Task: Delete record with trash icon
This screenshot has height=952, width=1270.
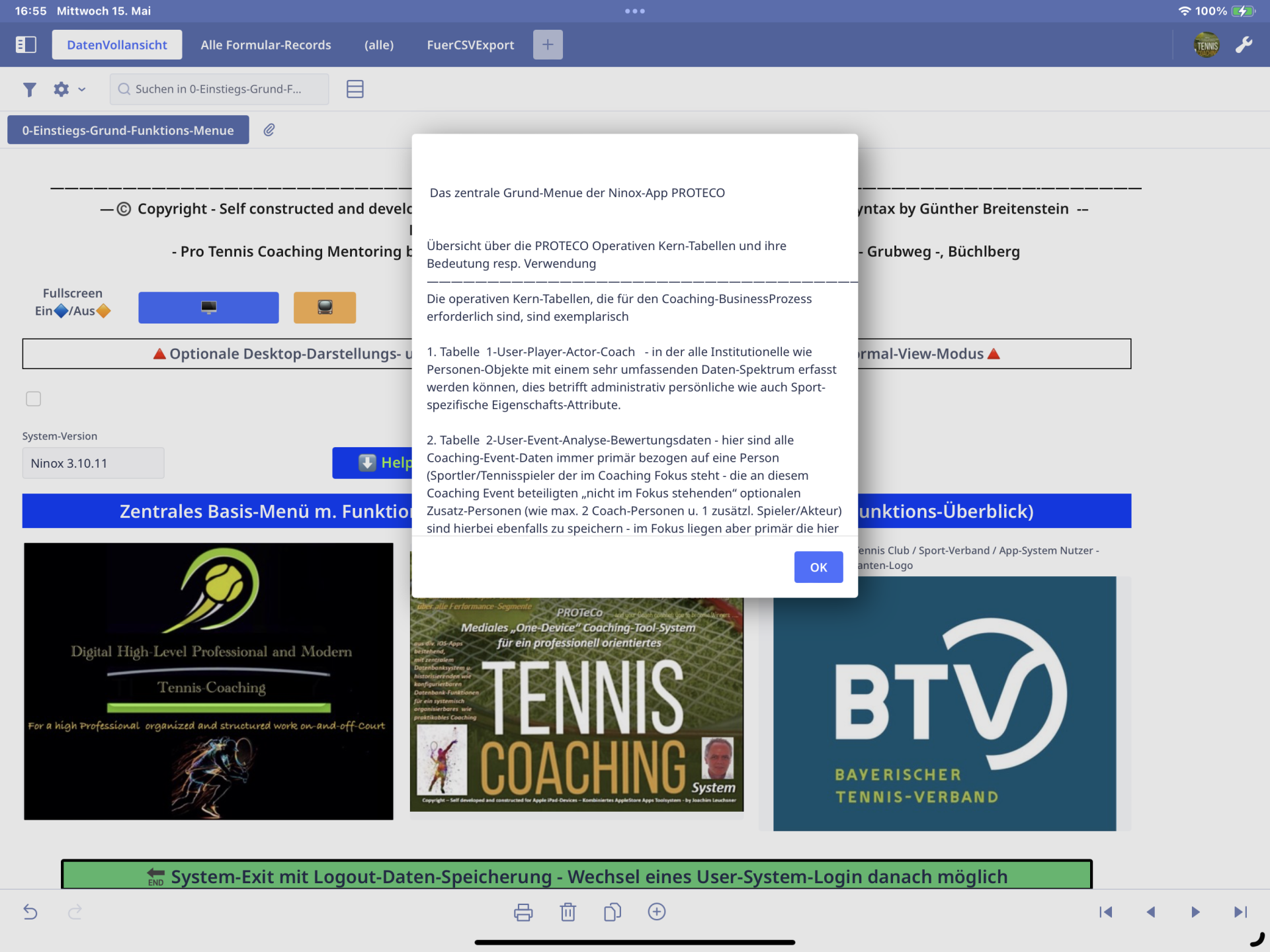Action: click(x=568, y=912)
